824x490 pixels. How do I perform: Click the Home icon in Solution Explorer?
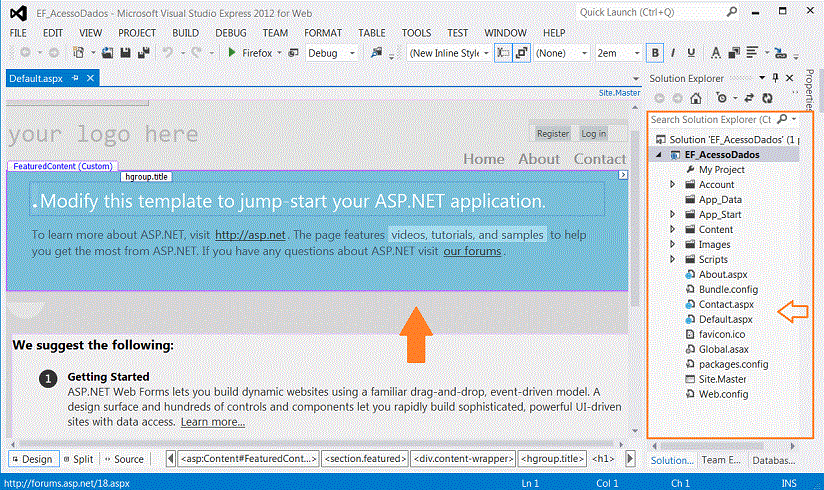696,98
